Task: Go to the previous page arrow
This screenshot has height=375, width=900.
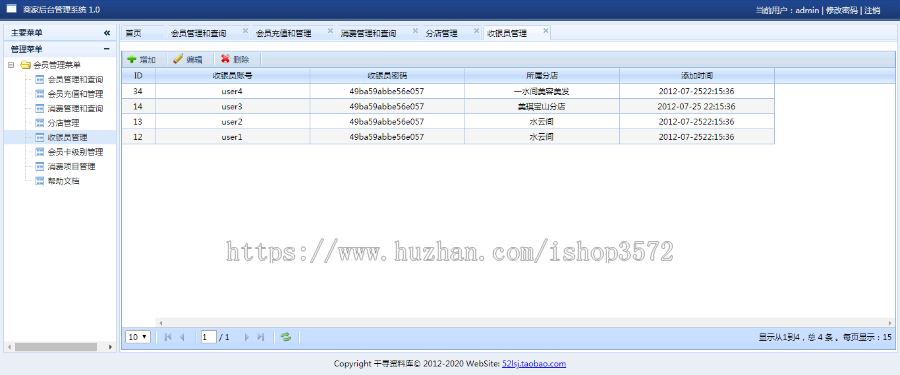Action: [183, 337]
